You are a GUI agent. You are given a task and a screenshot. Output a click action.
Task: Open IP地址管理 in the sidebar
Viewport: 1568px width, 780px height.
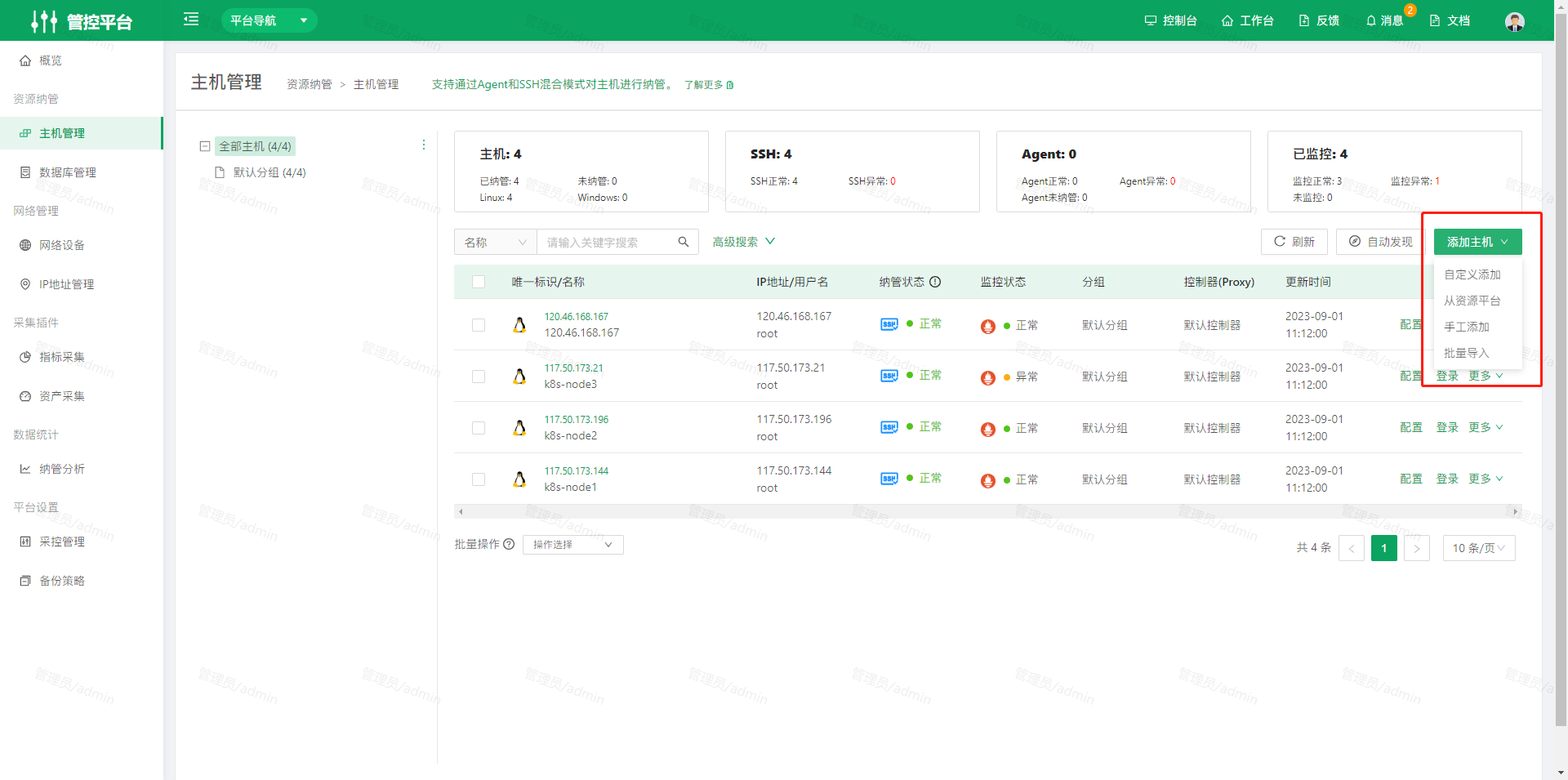coord(81,284)
